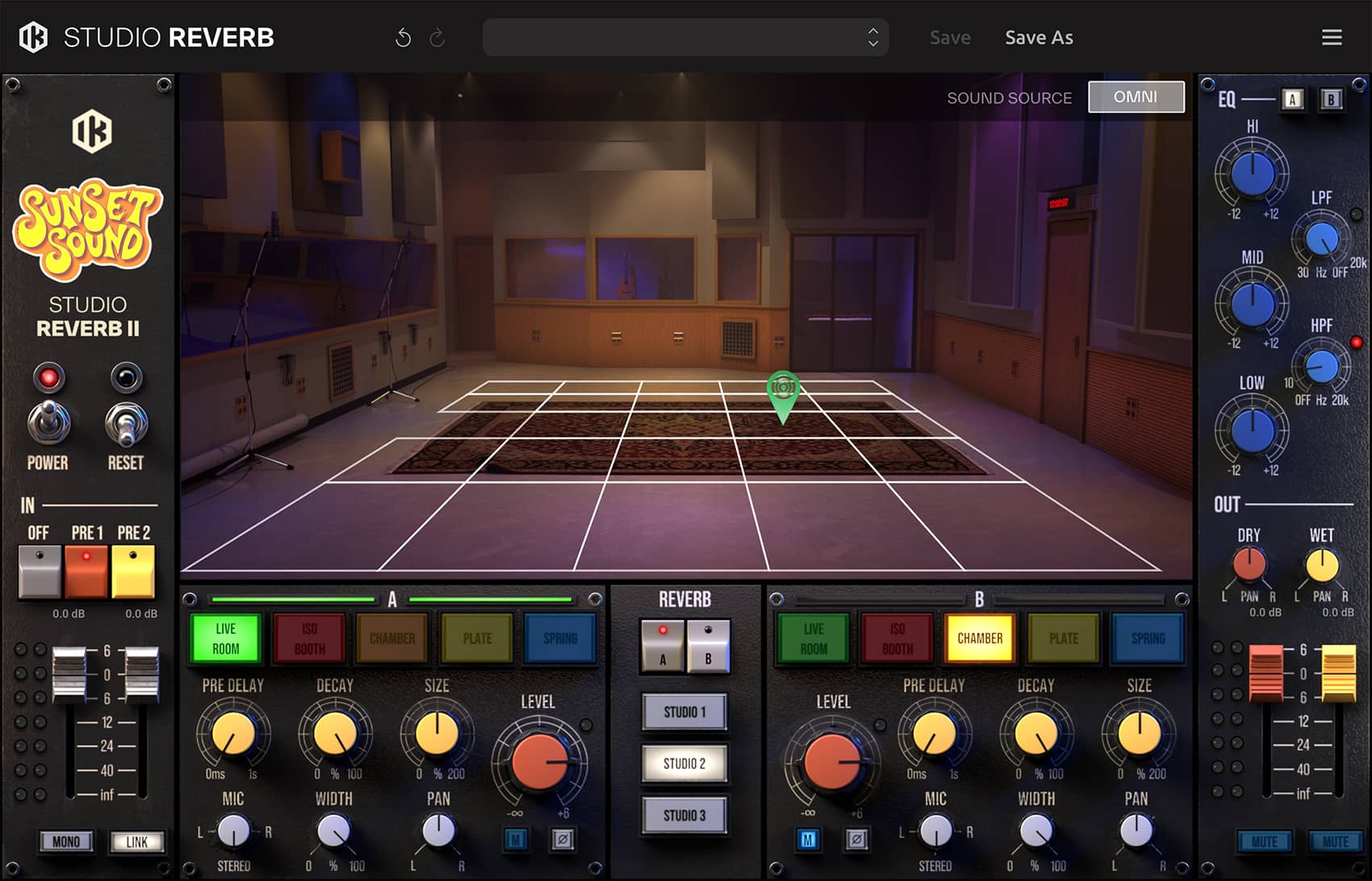Flip the Power toggle switch
Viewport: 1372px width, 881px height.
[x=48, y=422]
